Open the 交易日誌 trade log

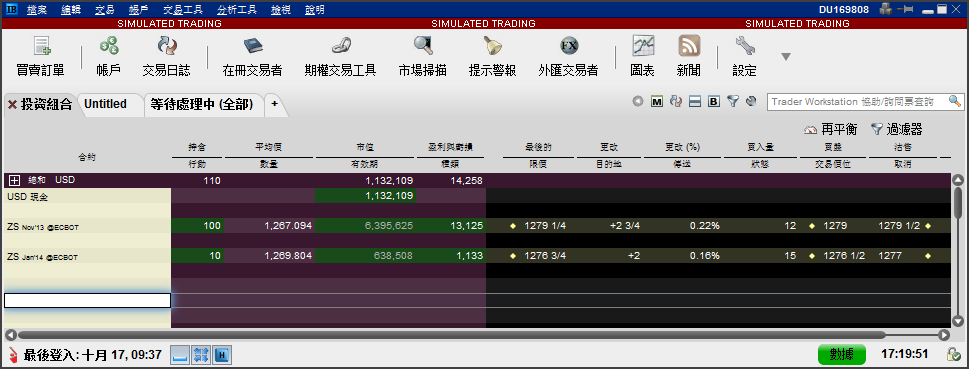(x=166, y=57)
